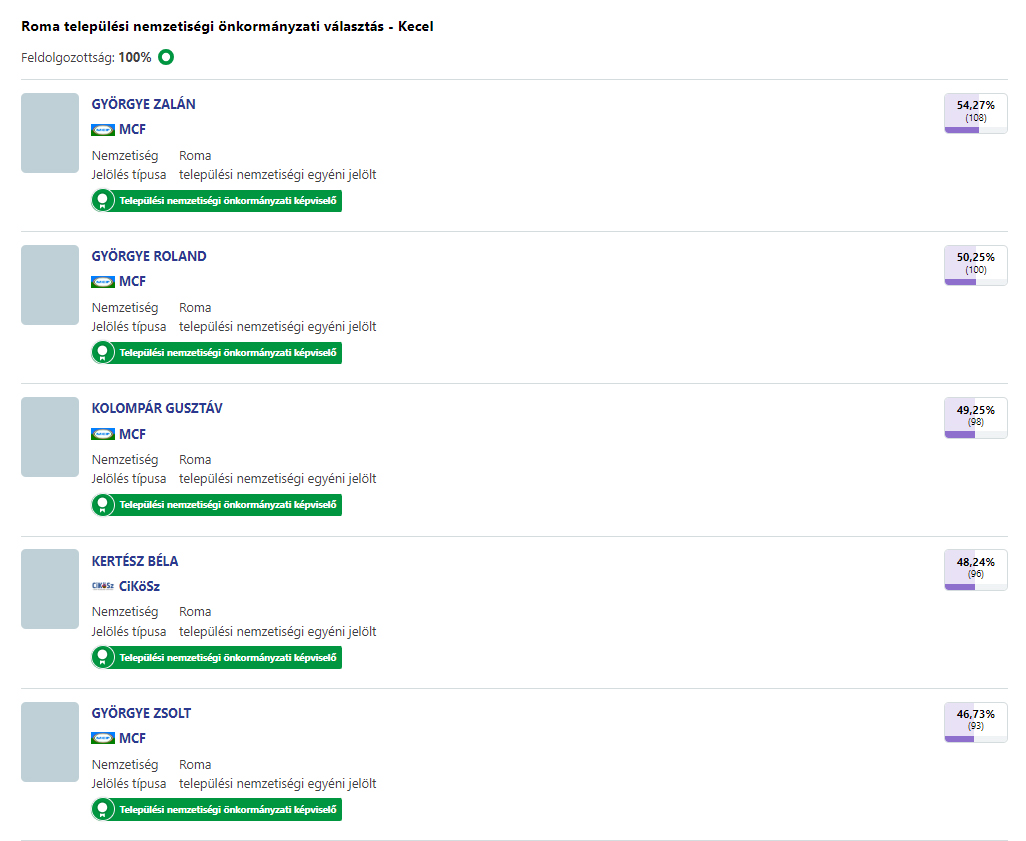Screen dimensions: 1026x841
Task: Click MCF party logo beside Györgye Zsolt
Action: [103, 739]
